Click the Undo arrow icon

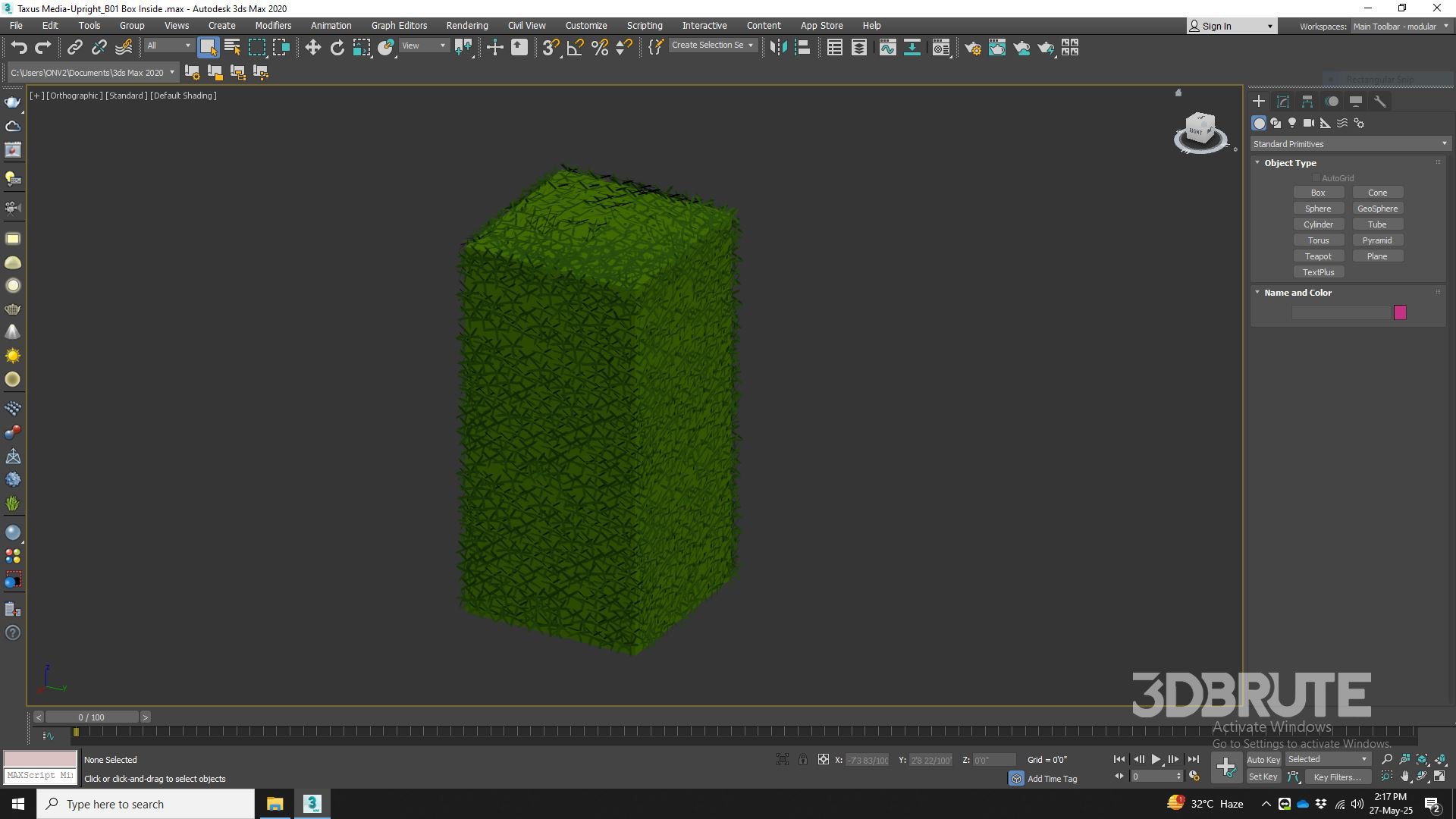coord(19,48)
